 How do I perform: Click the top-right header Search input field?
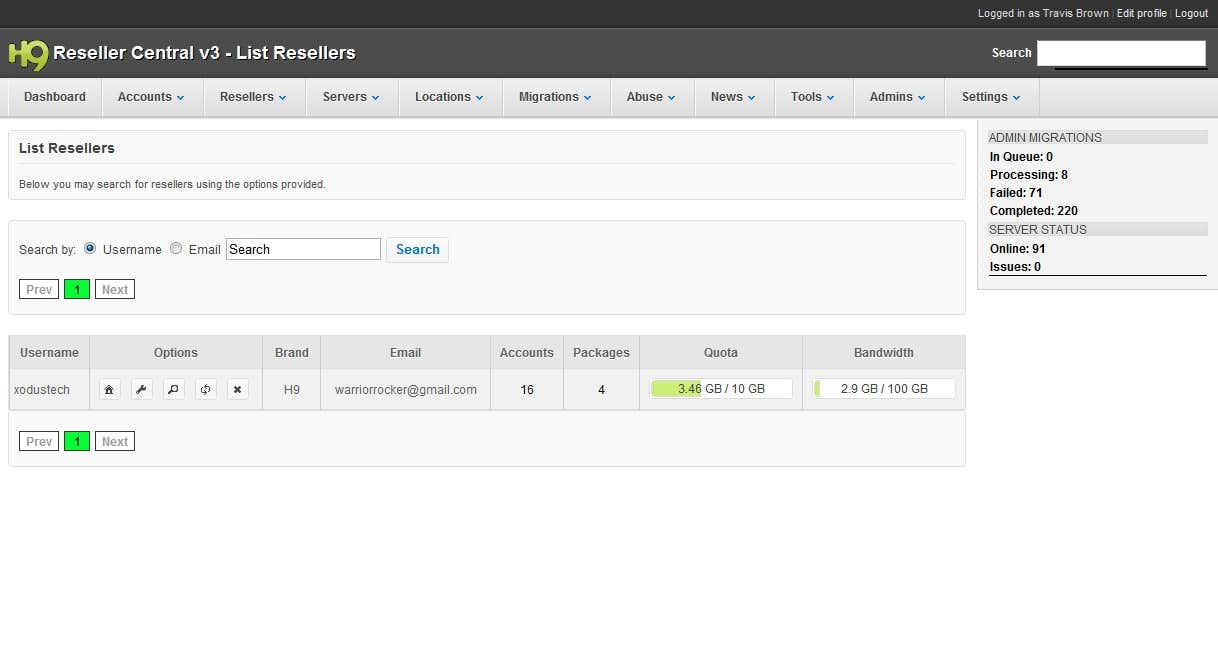point(1121,53)
